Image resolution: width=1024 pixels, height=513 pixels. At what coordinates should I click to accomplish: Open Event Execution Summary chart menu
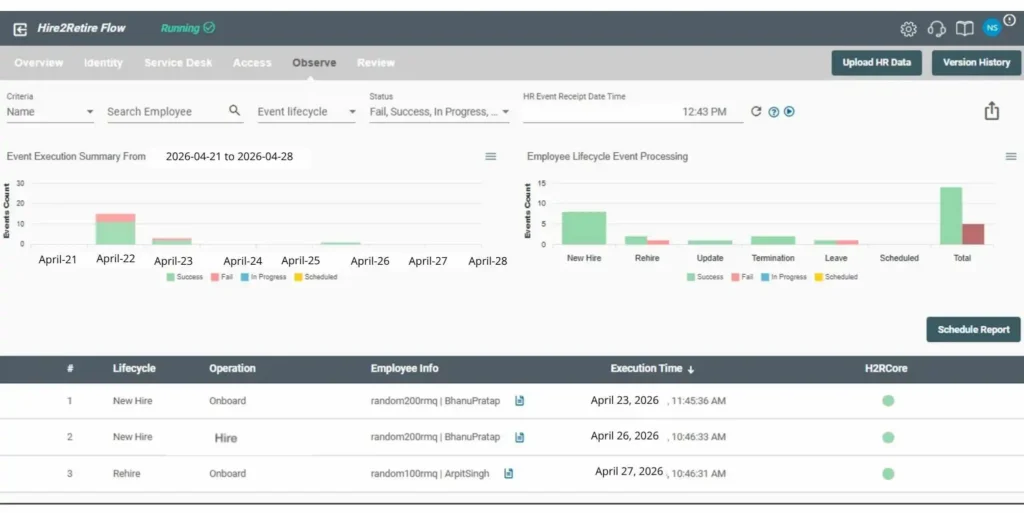point(490,157)
